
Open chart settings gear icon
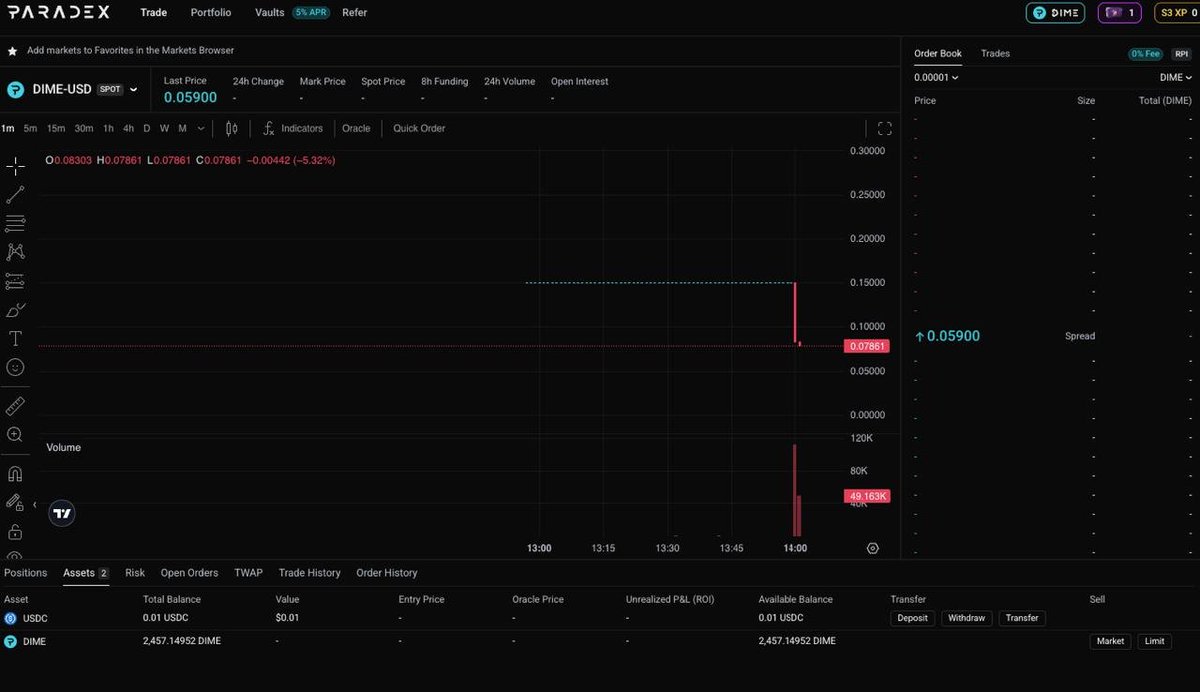tap(873, 548)
